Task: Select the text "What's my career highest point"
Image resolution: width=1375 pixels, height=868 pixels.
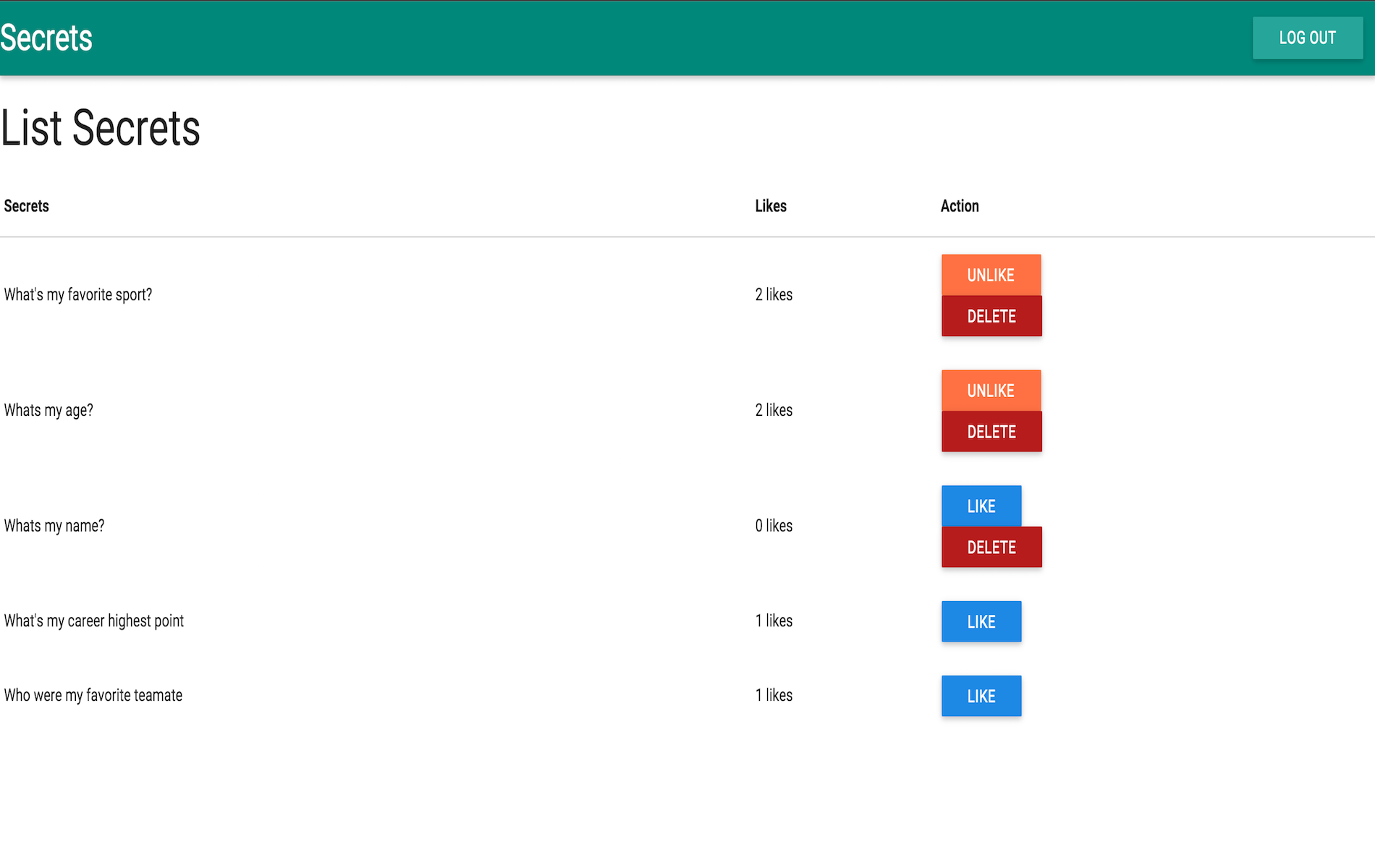Action: pyautogui.click(x=94, y=621)
